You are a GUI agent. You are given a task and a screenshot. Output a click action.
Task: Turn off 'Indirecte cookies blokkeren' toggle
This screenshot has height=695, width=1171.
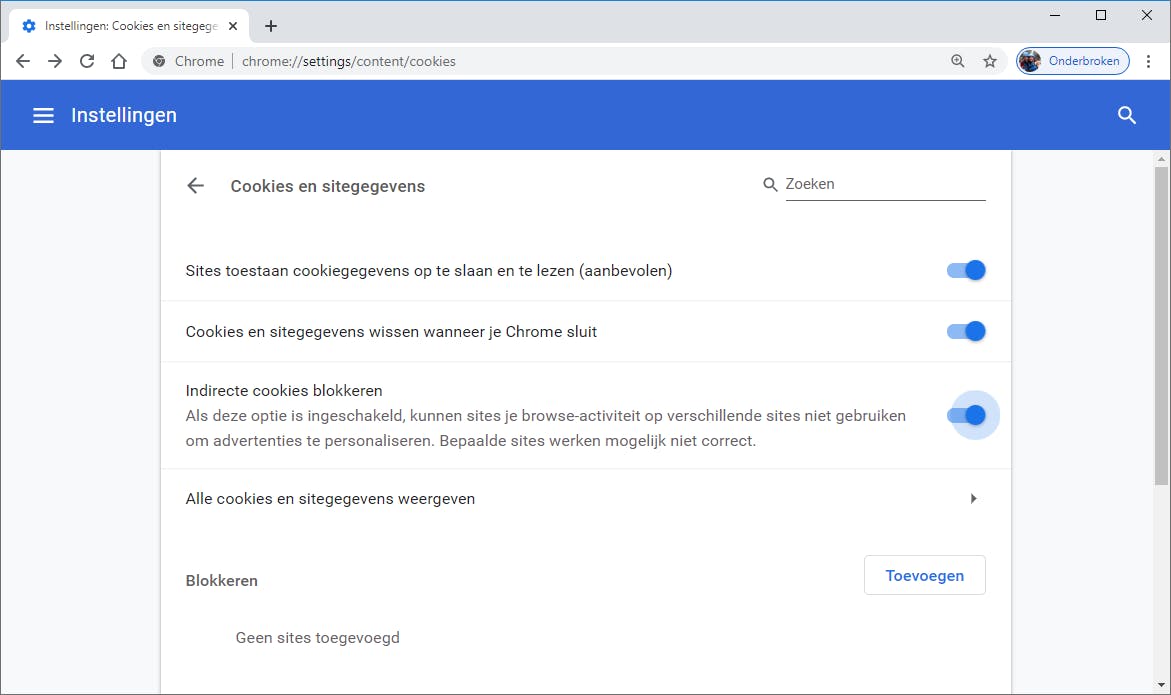966,415
